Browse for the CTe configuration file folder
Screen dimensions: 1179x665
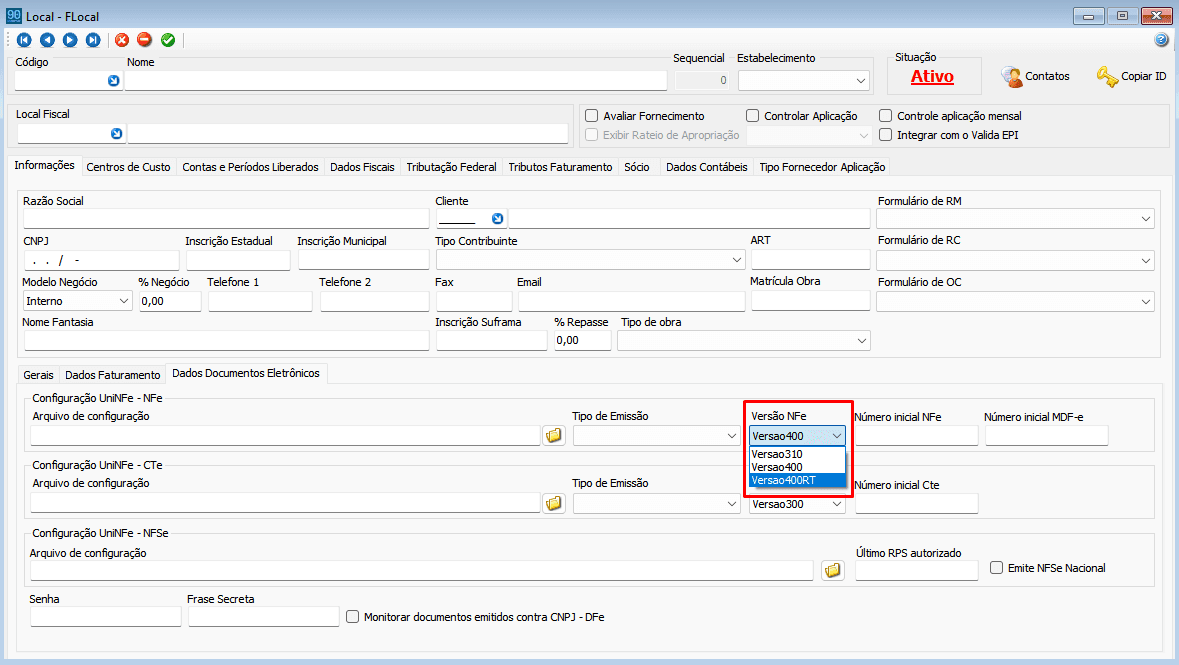tap(554, 503)
